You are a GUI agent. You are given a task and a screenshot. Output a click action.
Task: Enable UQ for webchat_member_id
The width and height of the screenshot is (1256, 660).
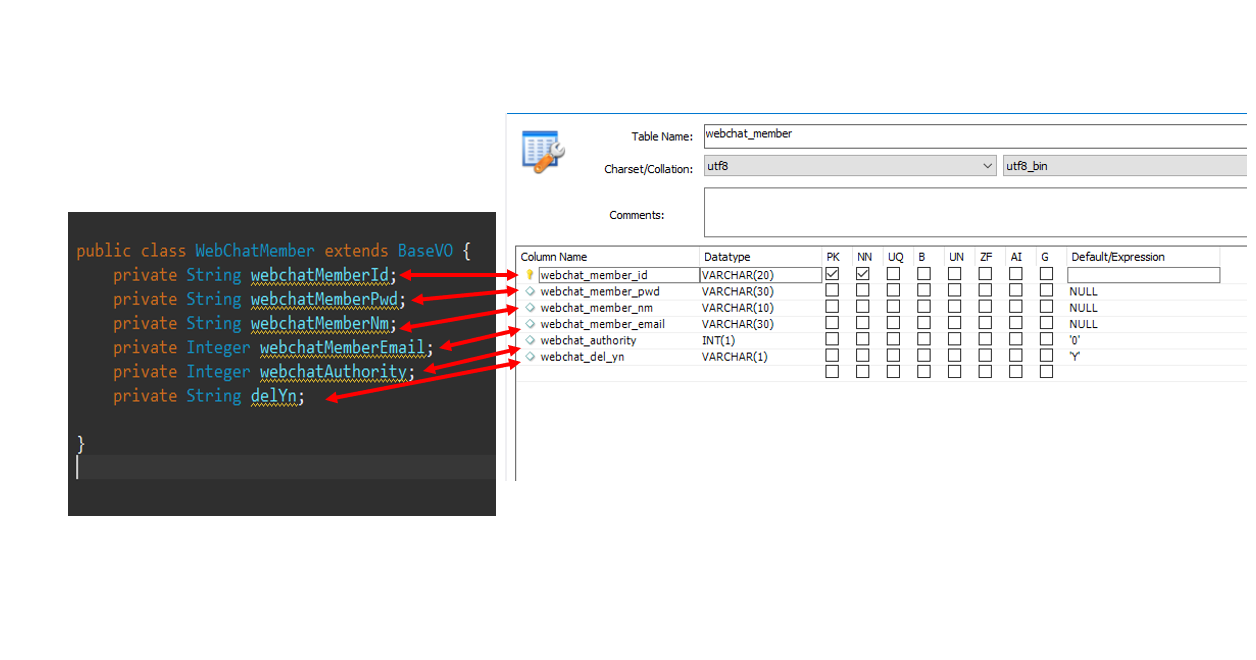click(893, 274)
